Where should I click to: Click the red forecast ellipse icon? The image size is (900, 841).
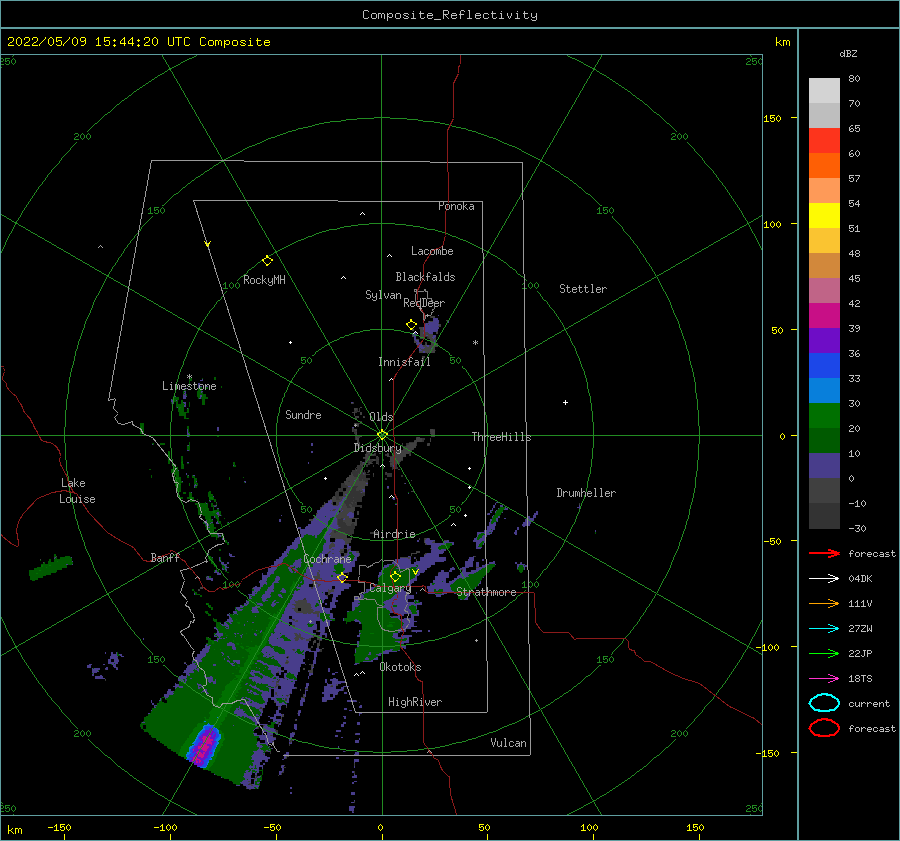(x=824, y=728)
